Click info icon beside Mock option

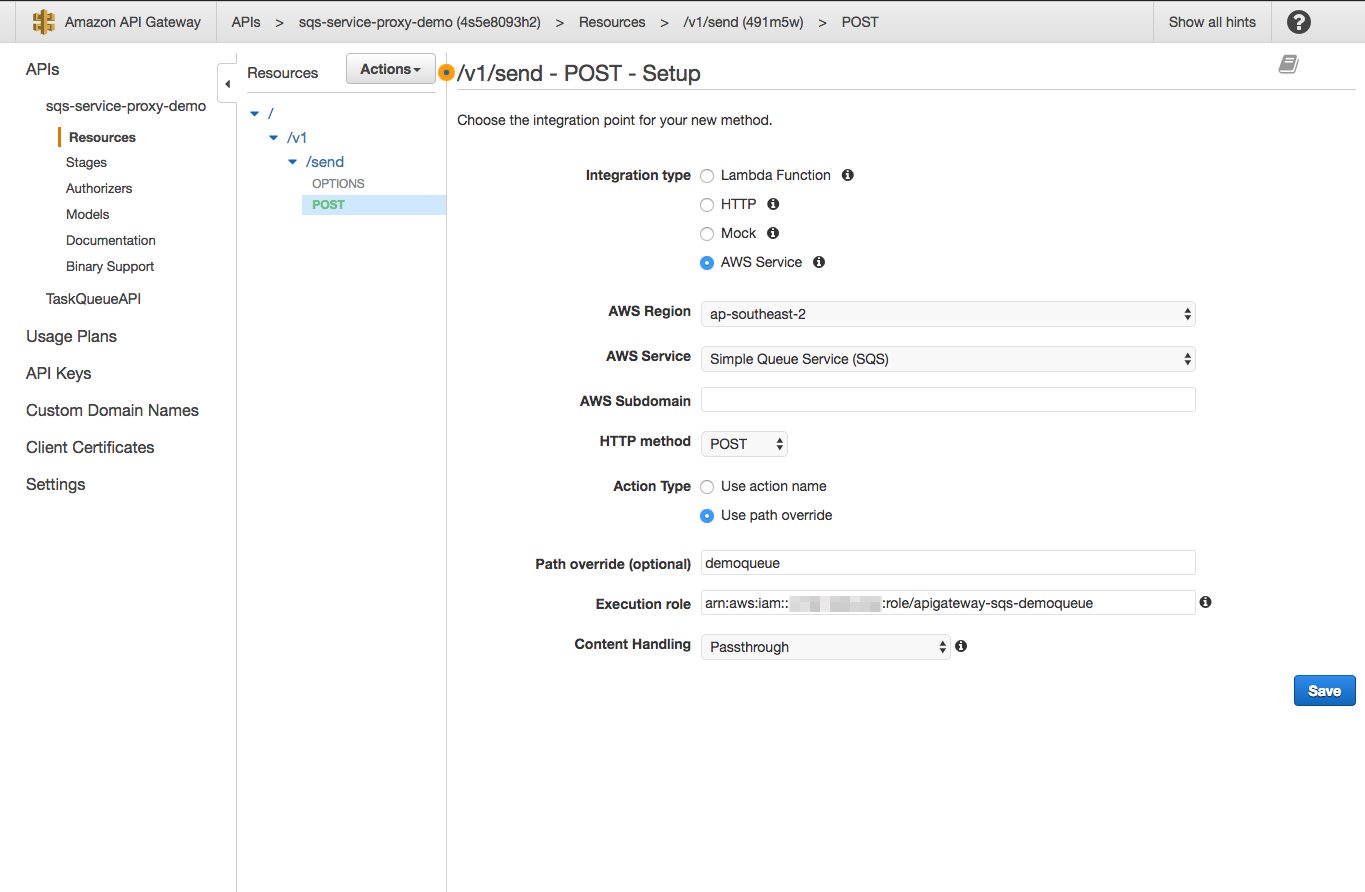[773, 233]
